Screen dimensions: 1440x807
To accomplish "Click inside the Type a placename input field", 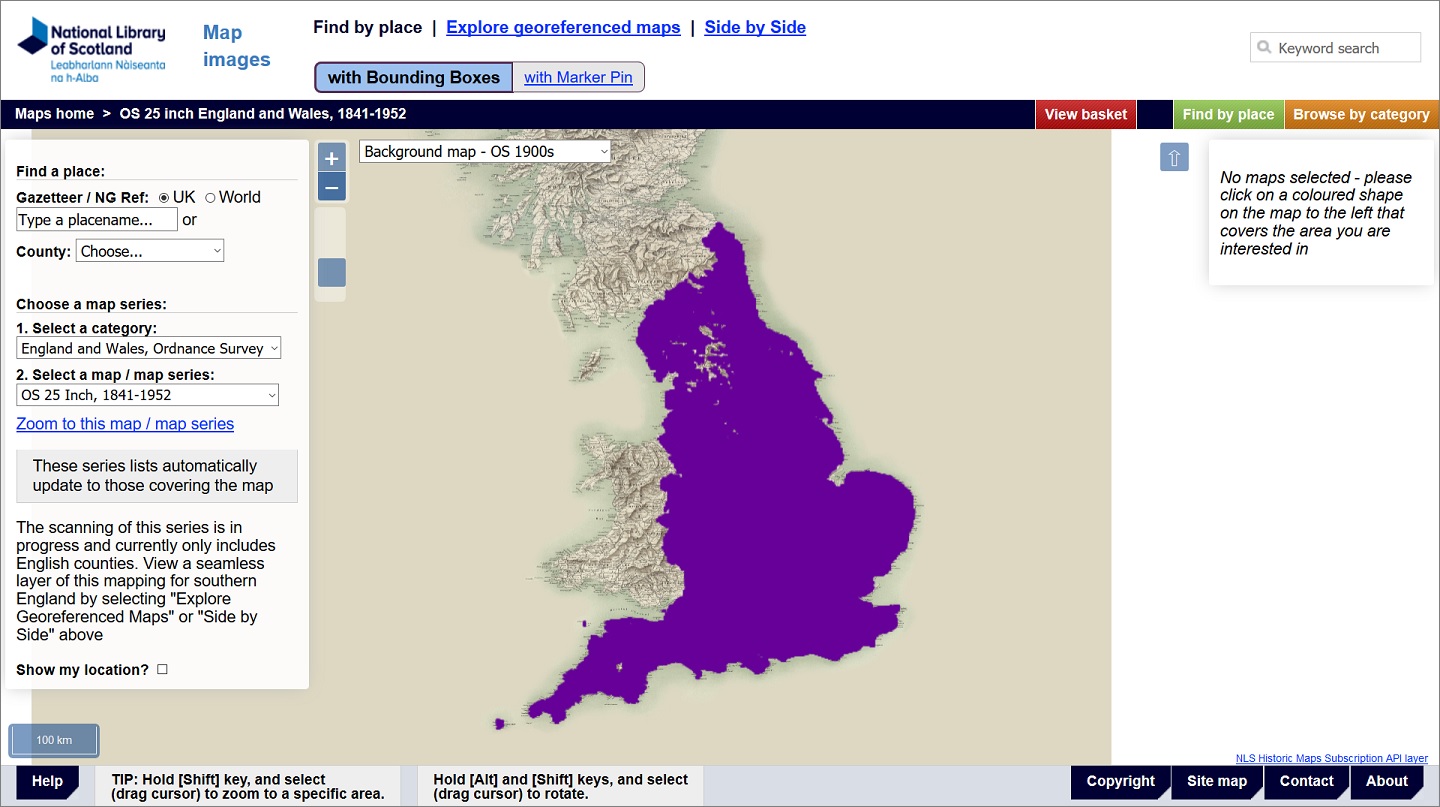I will pos(96,219).
